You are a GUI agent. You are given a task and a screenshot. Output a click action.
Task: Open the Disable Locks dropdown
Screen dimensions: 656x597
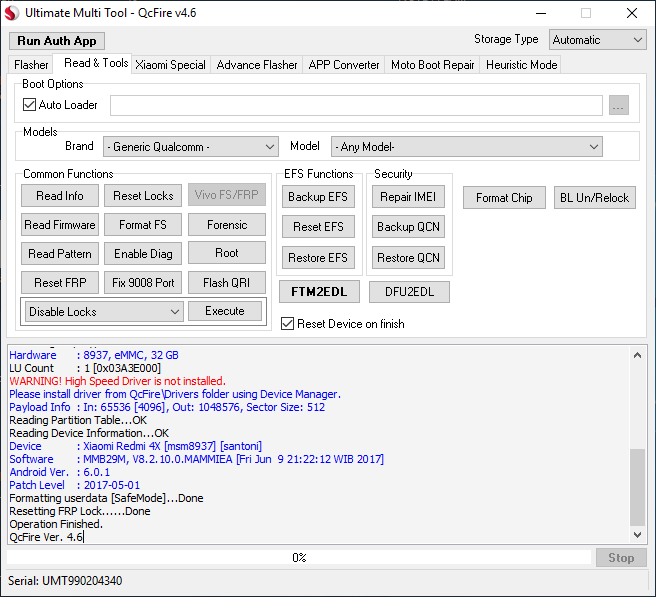click(104, 312)
